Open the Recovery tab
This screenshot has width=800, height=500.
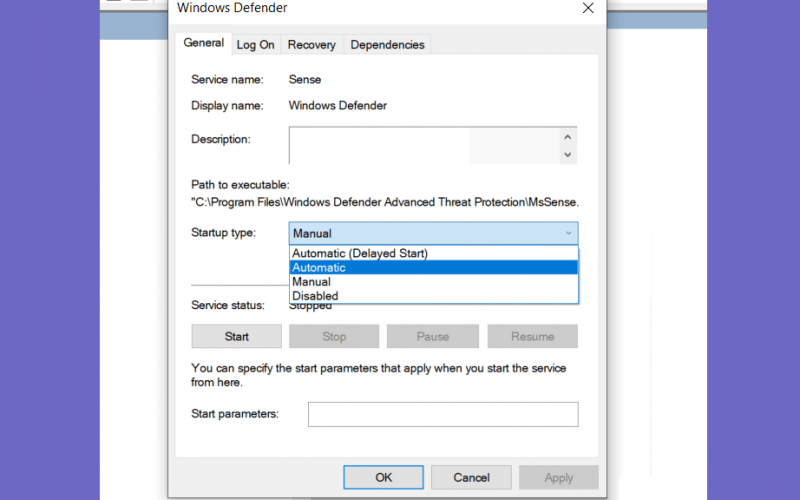point(311,45)
